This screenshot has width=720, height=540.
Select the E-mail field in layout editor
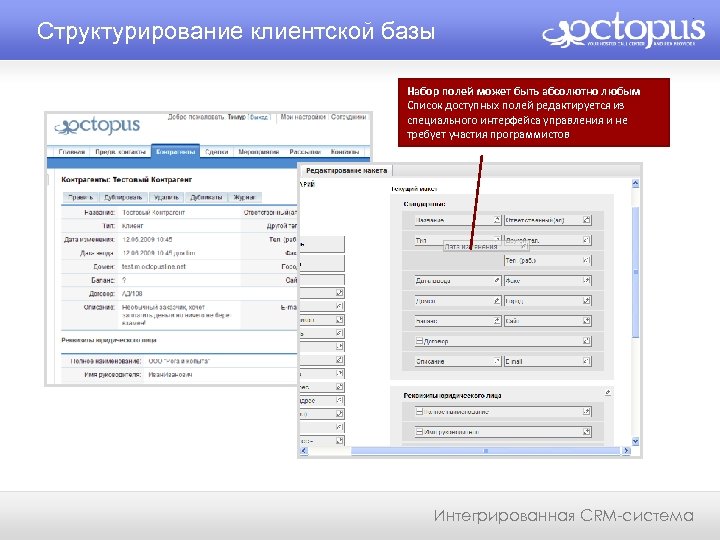point(547,361)
